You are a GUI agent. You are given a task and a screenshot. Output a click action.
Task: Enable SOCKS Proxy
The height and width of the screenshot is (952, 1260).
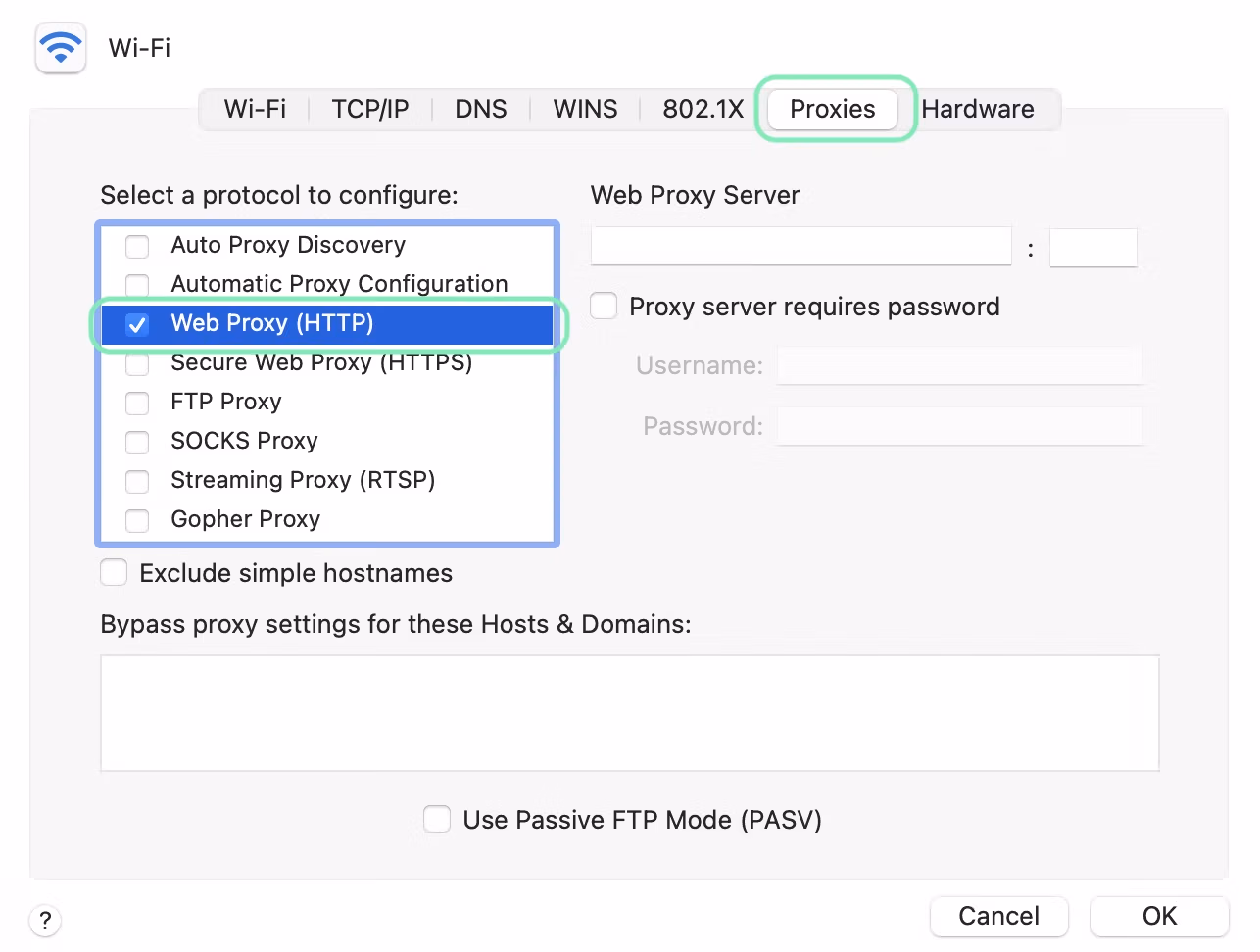pyautogui.click(x=137, y=442)
